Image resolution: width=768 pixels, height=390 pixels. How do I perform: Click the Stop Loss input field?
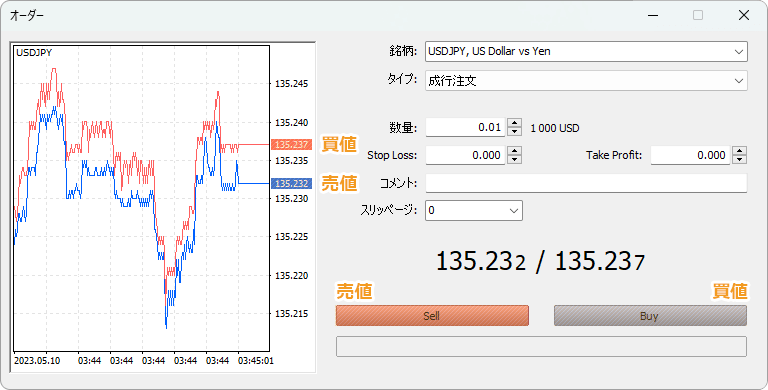[465, 155]
